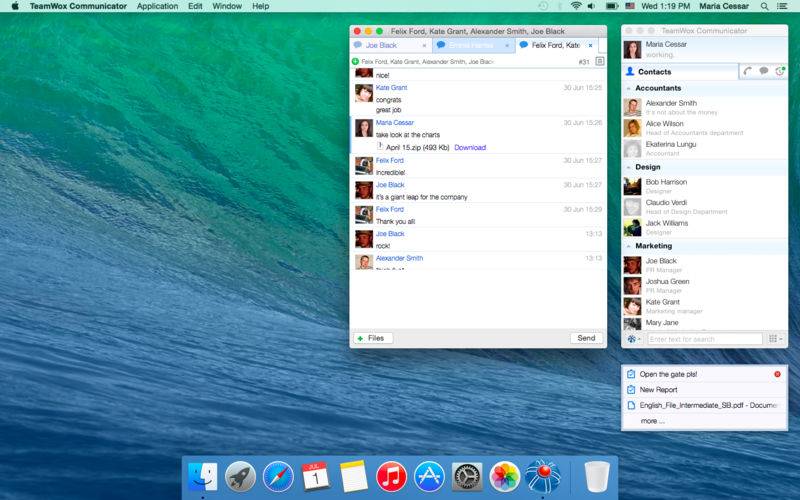
Task: Open the TeamWox Communicator dock icon
Action: click(x=542, y=477)
